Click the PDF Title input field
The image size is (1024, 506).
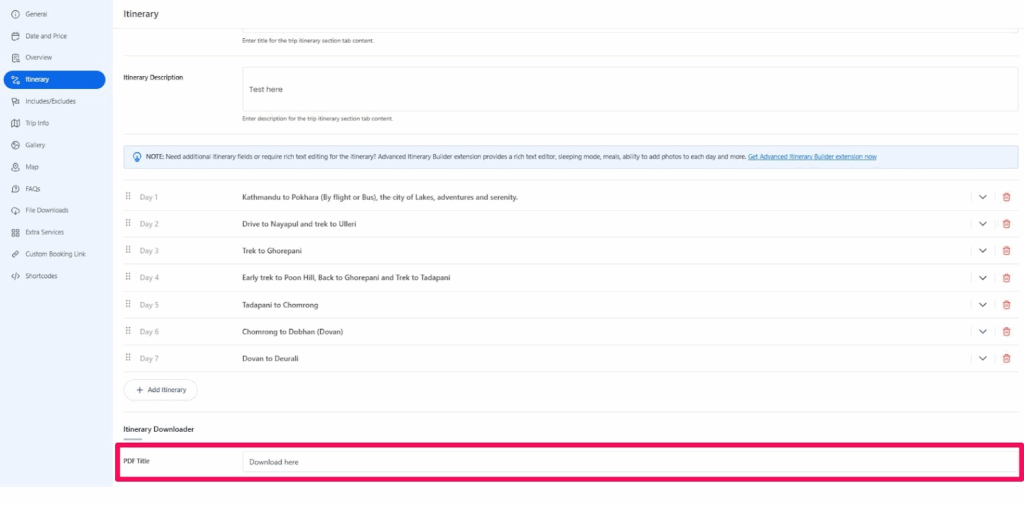(630, 461)
